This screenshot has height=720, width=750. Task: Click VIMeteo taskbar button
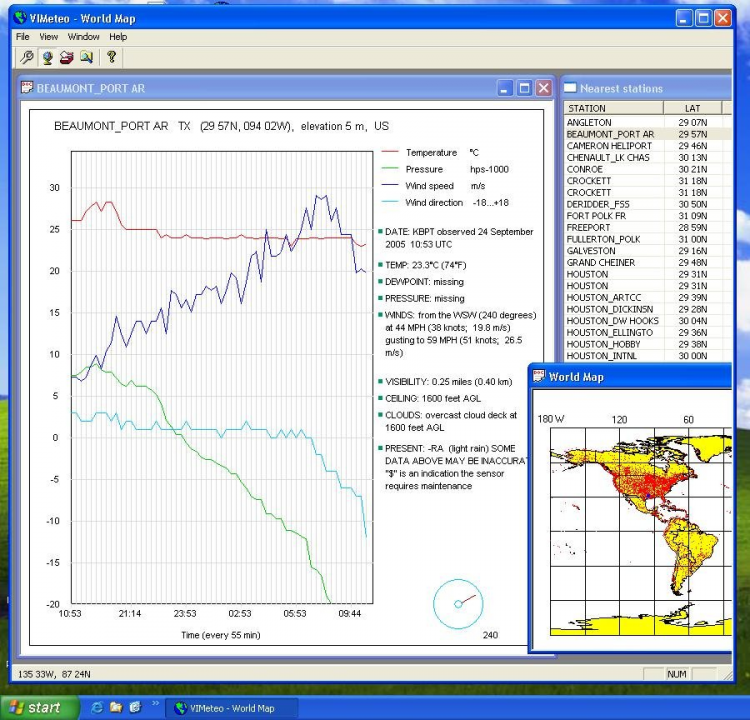(x=224, y=708)
